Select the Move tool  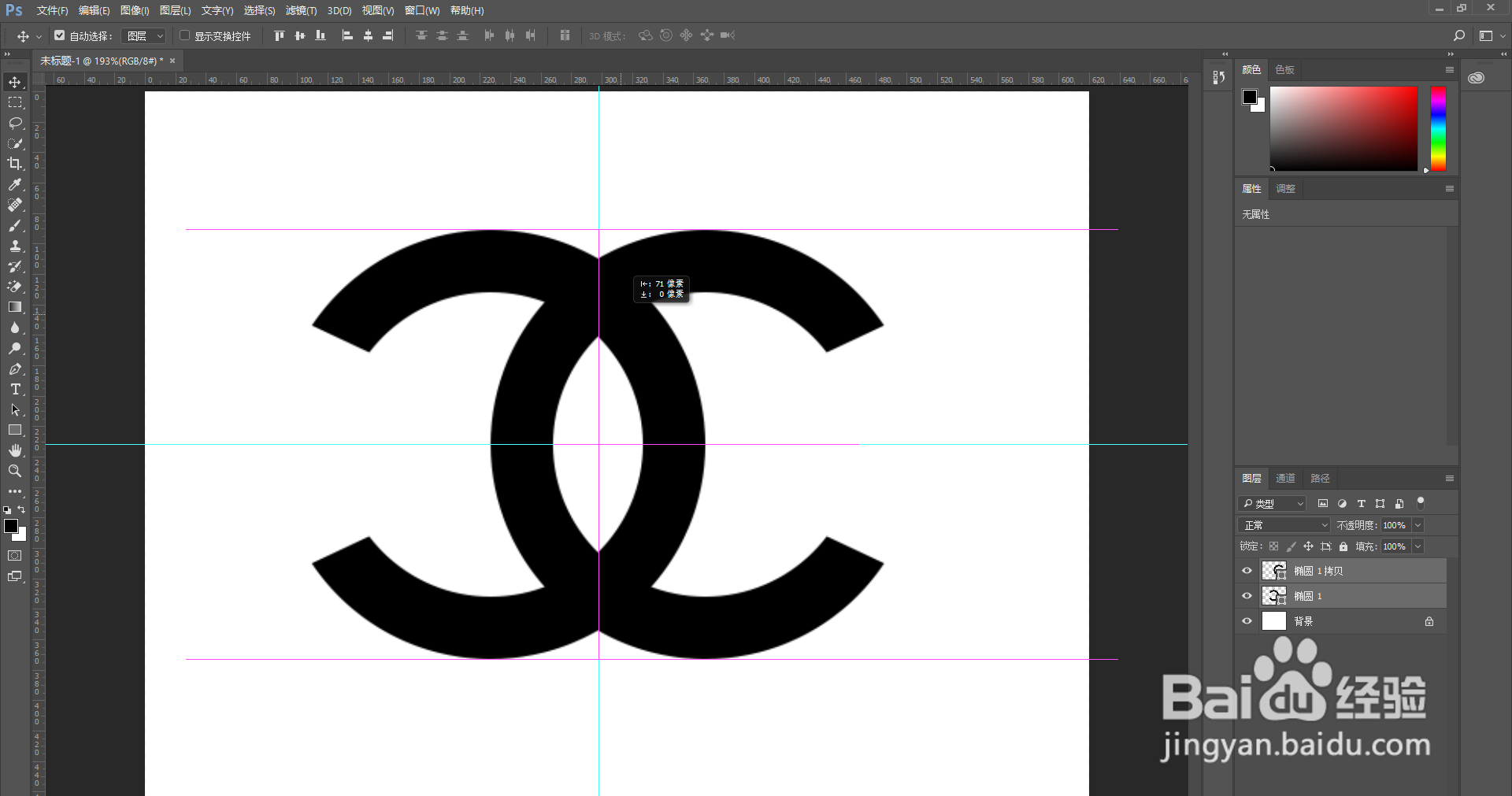tap(15, 82)
